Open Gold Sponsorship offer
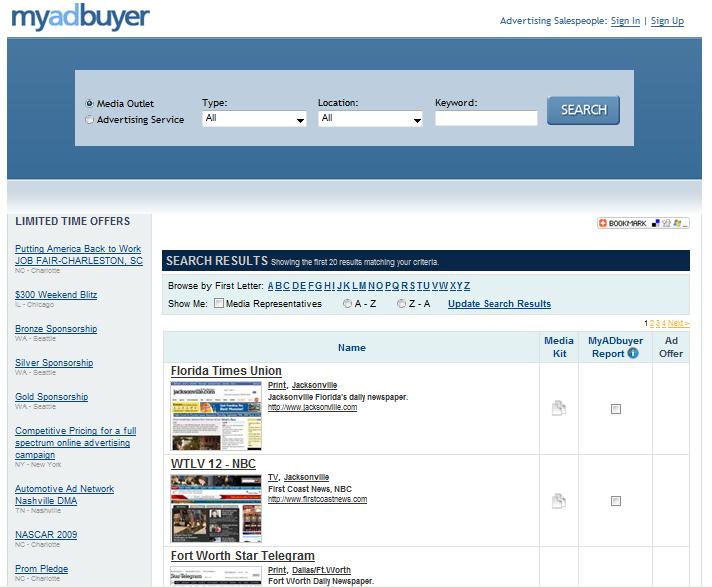The width and height of the screenshot is (712, 587). 51,397
